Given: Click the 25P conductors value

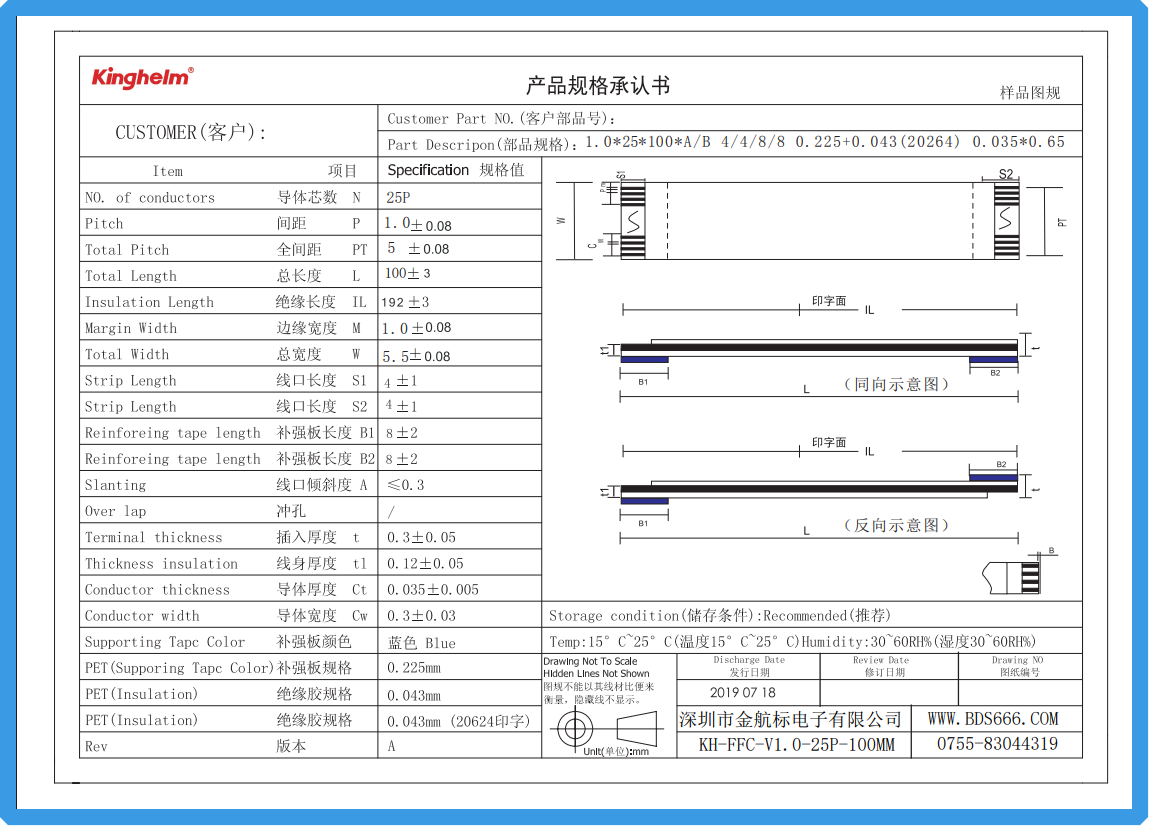Looking at the screenshot, I should (398, 198).
